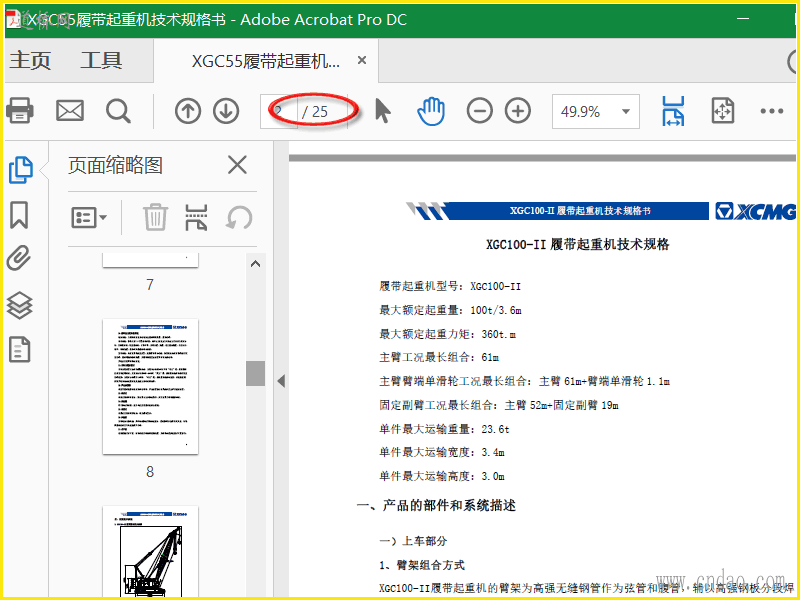Click line 履带起重机型号：XGC100-II

point(450,286)
